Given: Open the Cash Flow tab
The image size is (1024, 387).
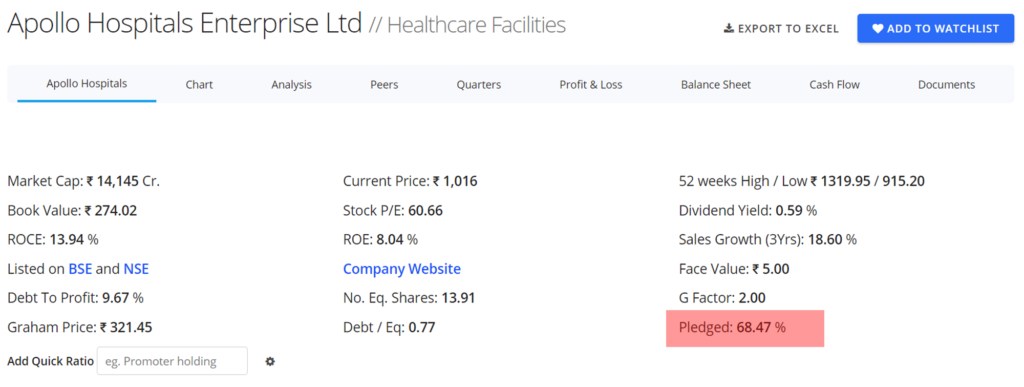Looking at the screenshot, I should click(834, 85).
